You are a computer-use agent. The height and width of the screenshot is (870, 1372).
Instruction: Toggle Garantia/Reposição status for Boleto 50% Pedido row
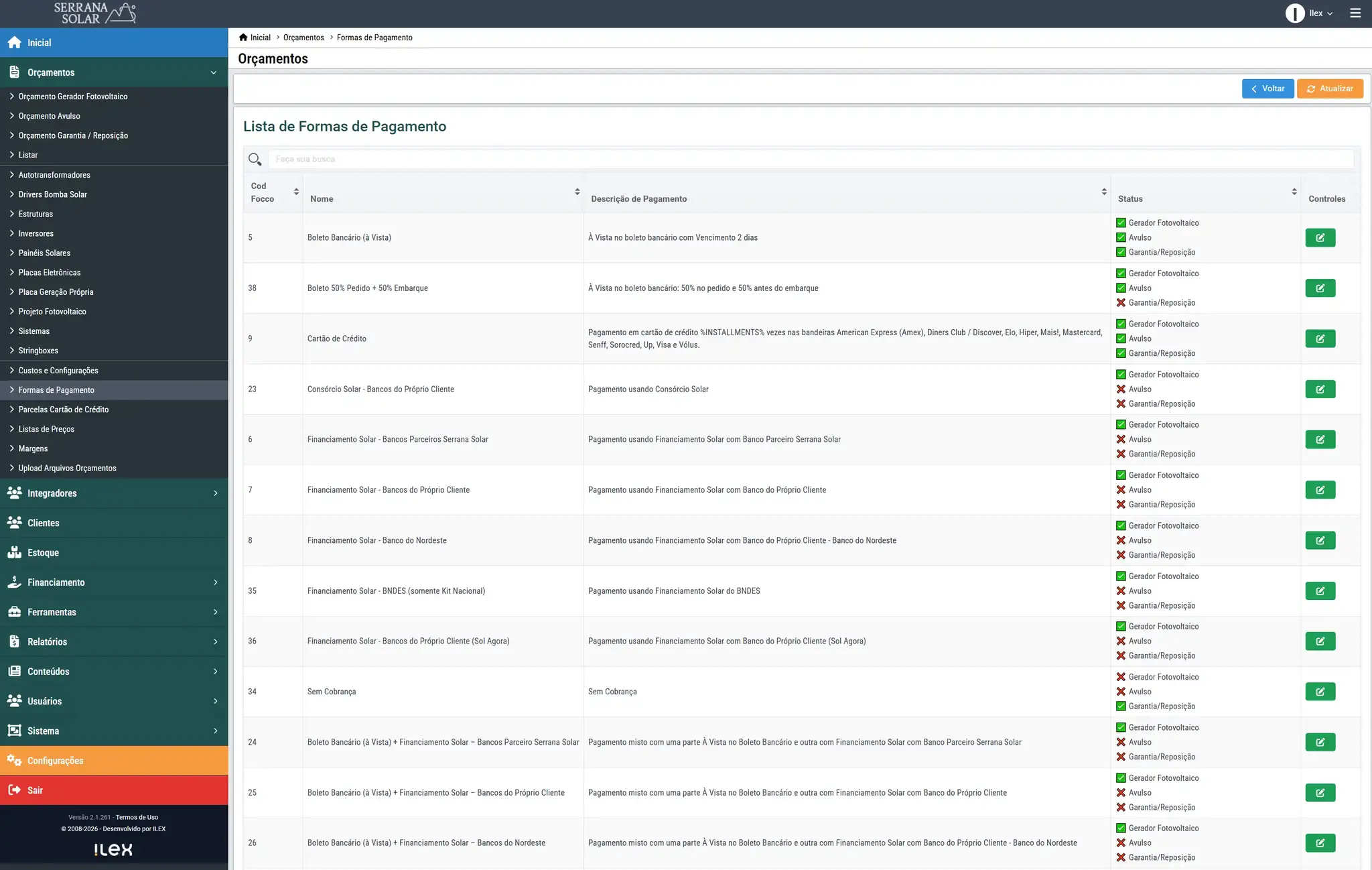1121,303
